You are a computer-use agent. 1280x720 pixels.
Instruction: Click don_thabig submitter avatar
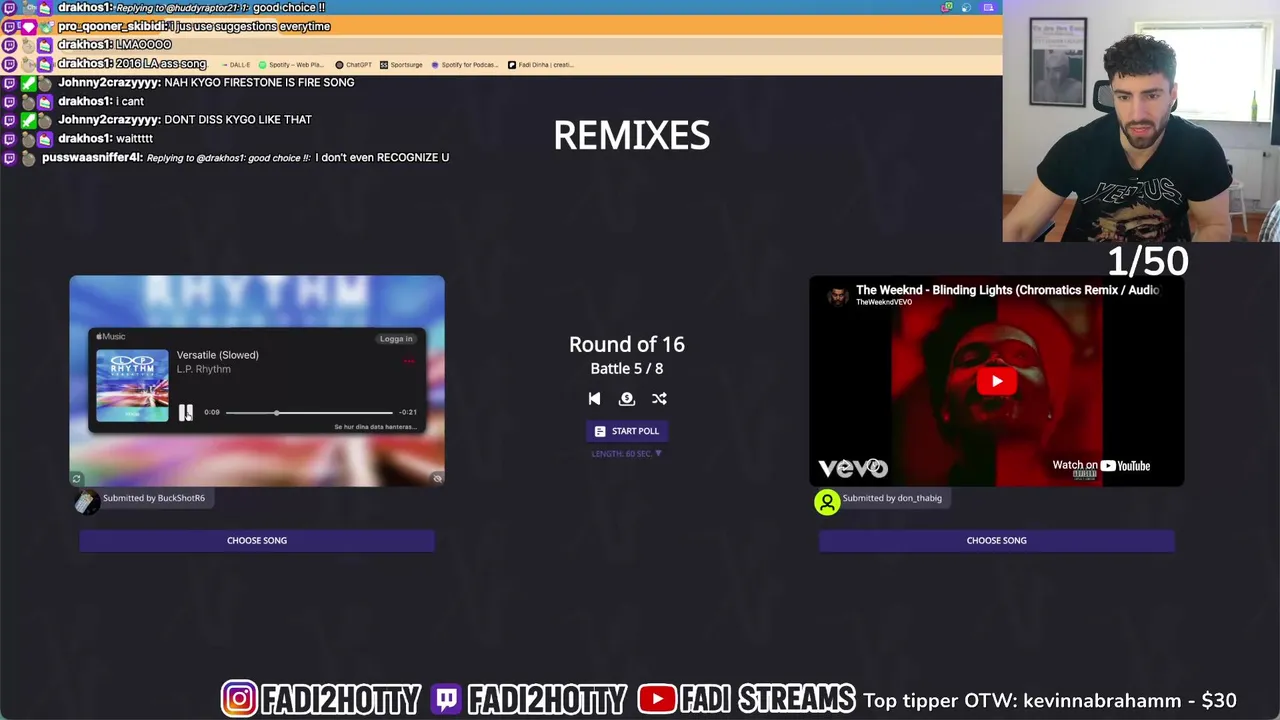(x=827, y=502)
